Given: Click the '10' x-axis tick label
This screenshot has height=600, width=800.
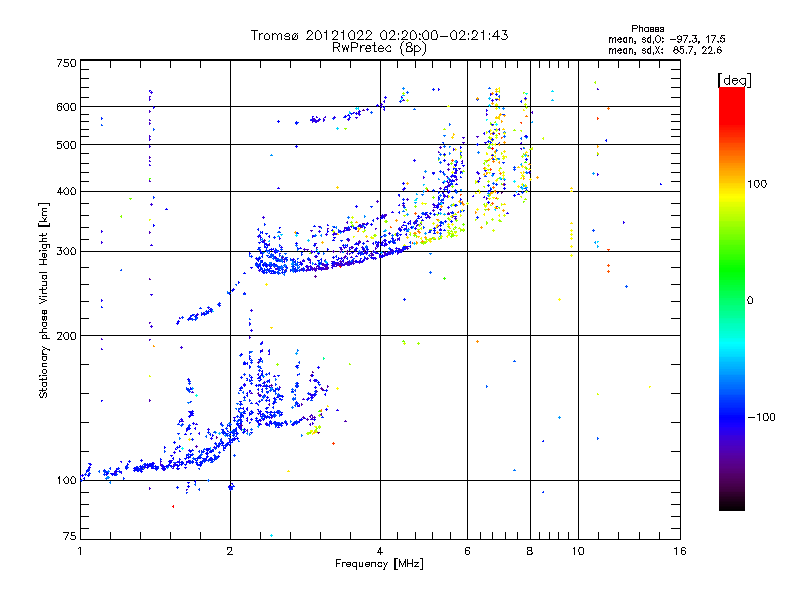Looking at the screenshot, I should (x=578, y=551).
